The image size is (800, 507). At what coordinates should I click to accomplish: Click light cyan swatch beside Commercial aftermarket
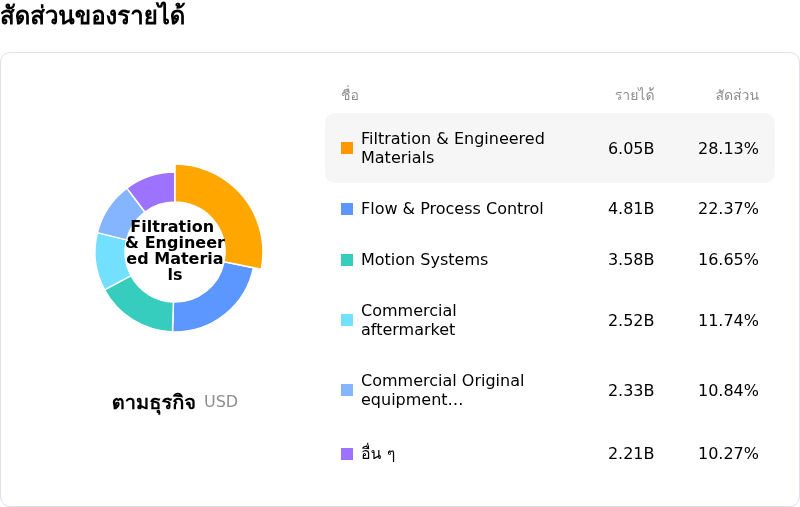347,320
